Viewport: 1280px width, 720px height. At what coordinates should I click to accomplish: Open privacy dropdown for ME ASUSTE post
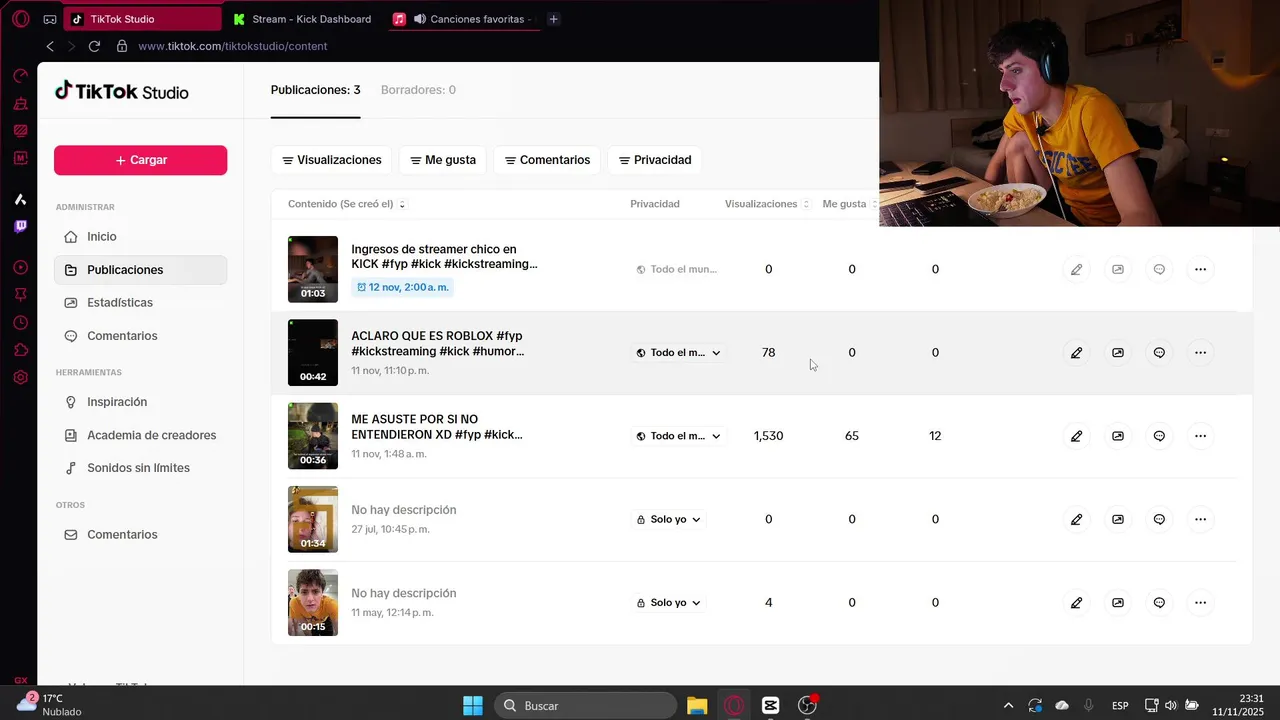point(679,436)
